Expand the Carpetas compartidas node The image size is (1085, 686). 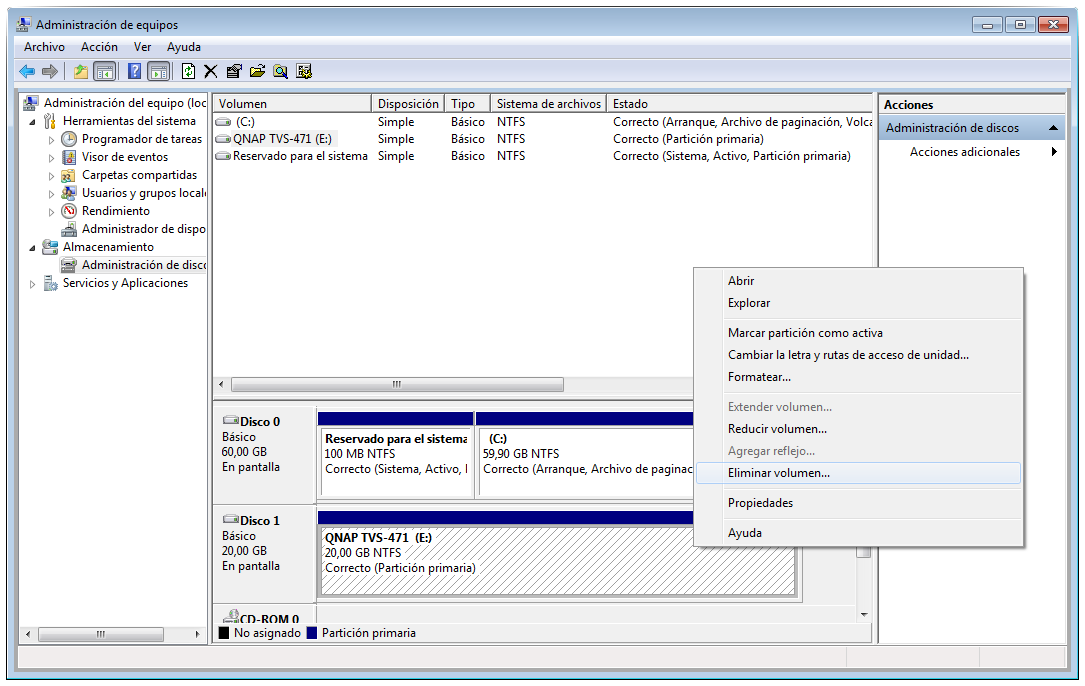51,176
